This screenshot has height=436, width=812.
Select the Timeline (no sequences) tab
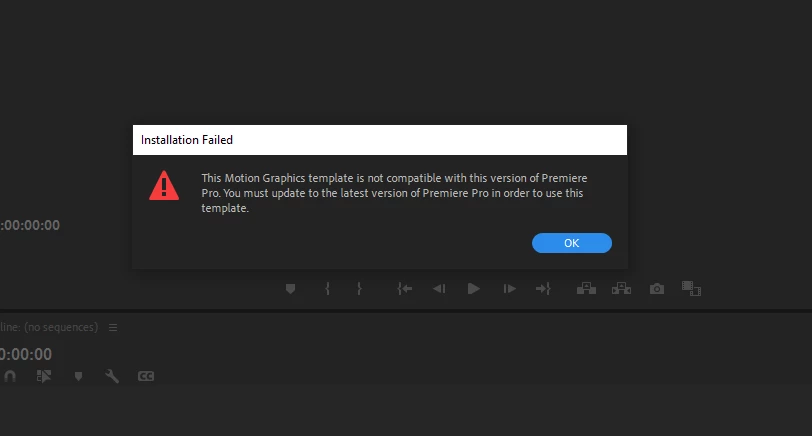pyautogui.click(x=49, y=327)
